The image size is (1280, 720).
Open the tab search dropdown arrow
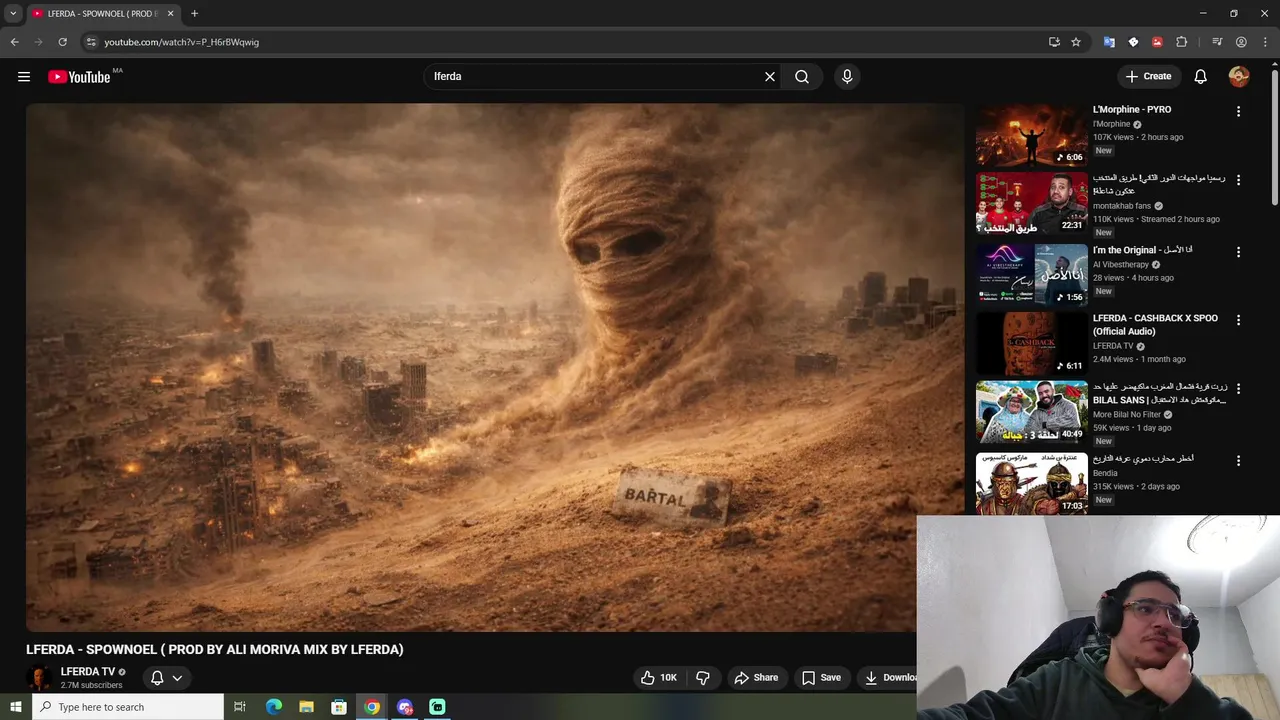[13, 14]
